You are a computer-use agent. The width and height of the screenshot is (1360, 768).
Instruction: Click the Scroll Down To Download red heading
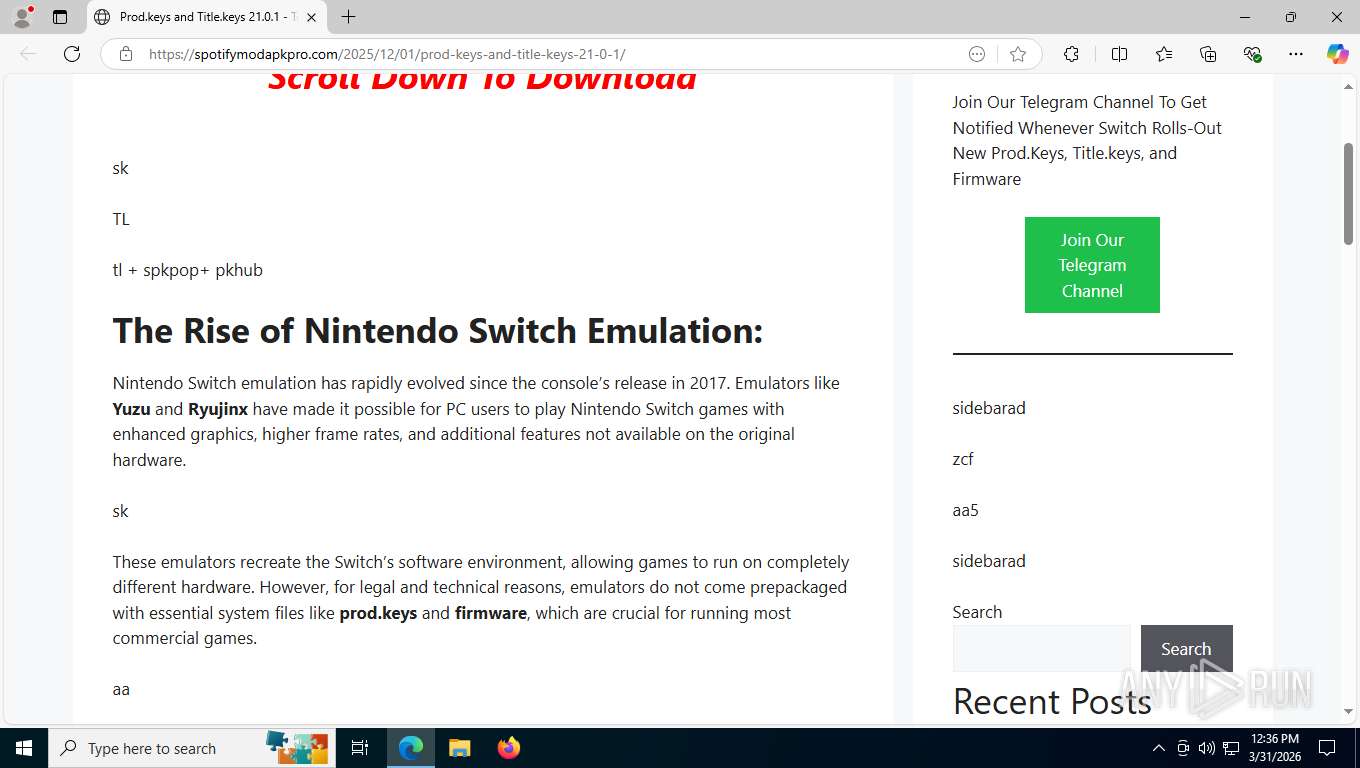[482, 82]
